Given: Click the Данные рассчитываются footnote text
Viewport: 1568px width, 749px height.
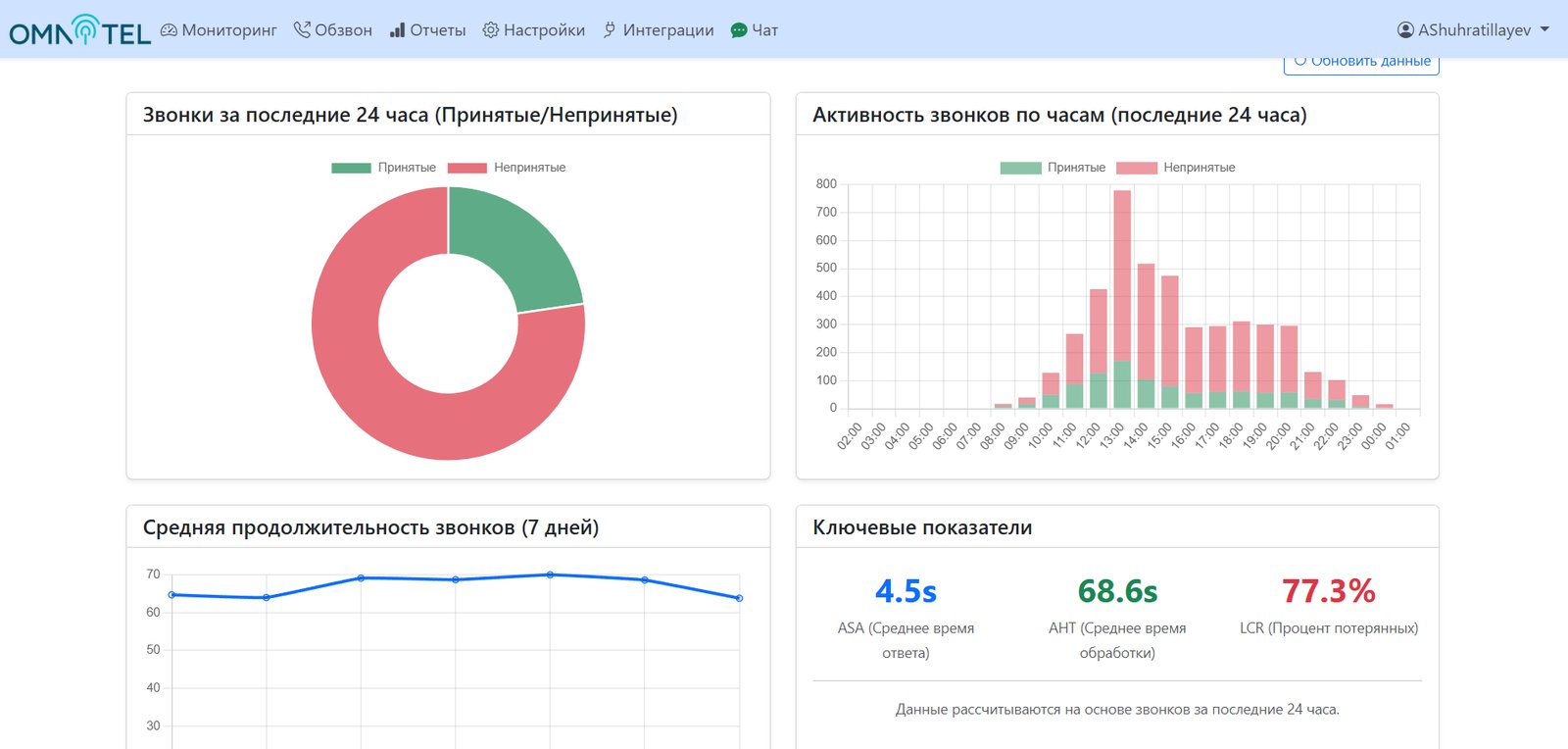Looking at the screenshot, I should [x=1117, y=710].
